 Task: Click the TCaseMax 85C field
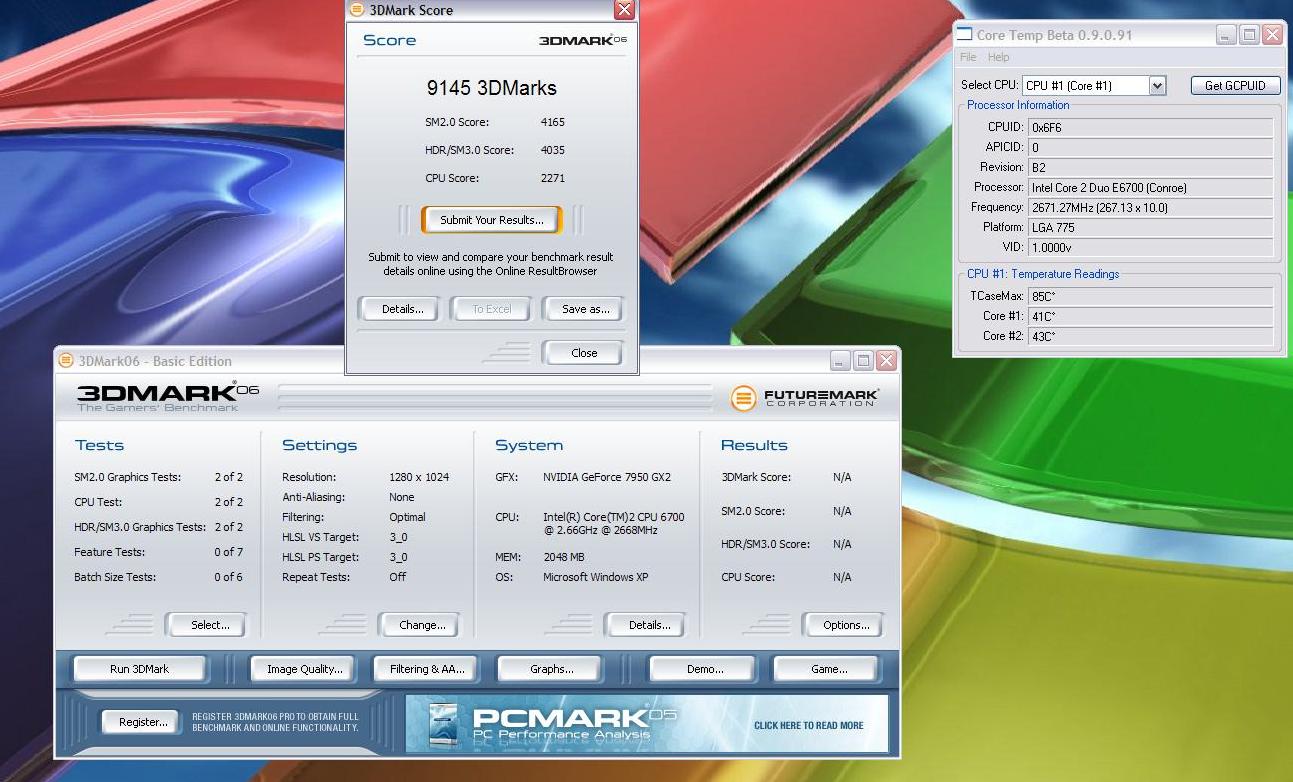(x=1150, y=296)
